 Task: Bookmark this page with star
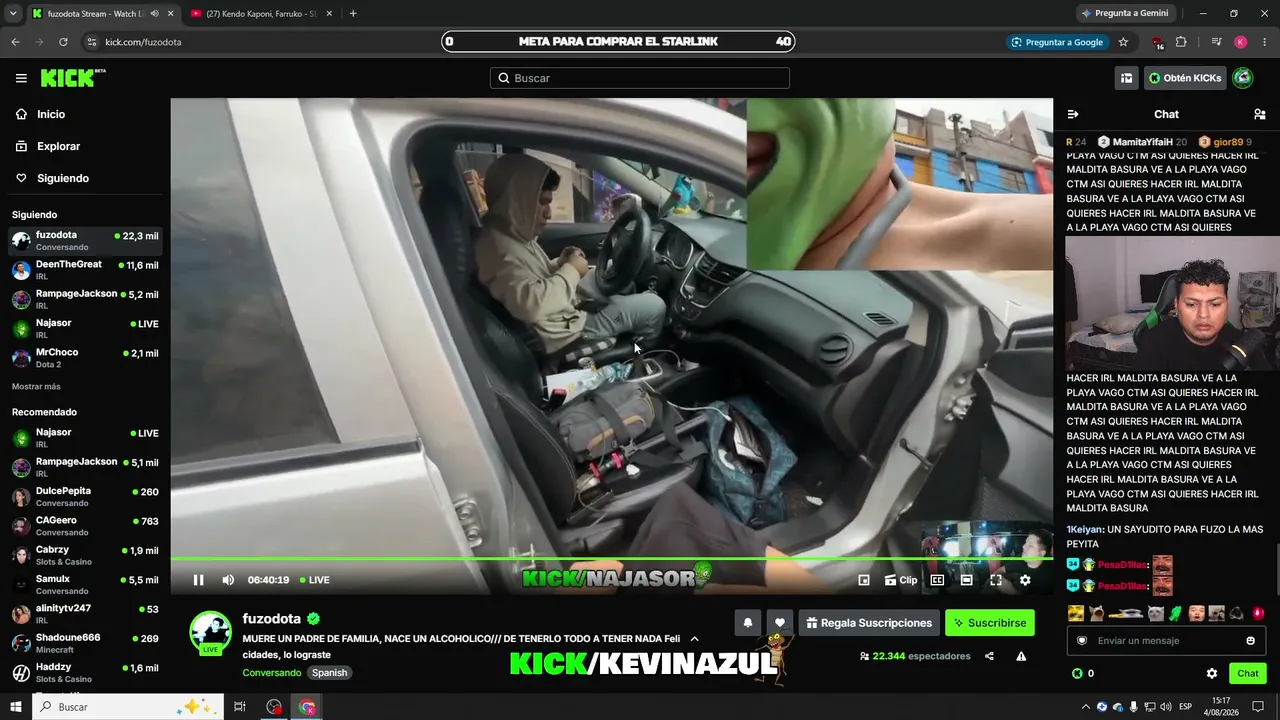click(1123, 42)
